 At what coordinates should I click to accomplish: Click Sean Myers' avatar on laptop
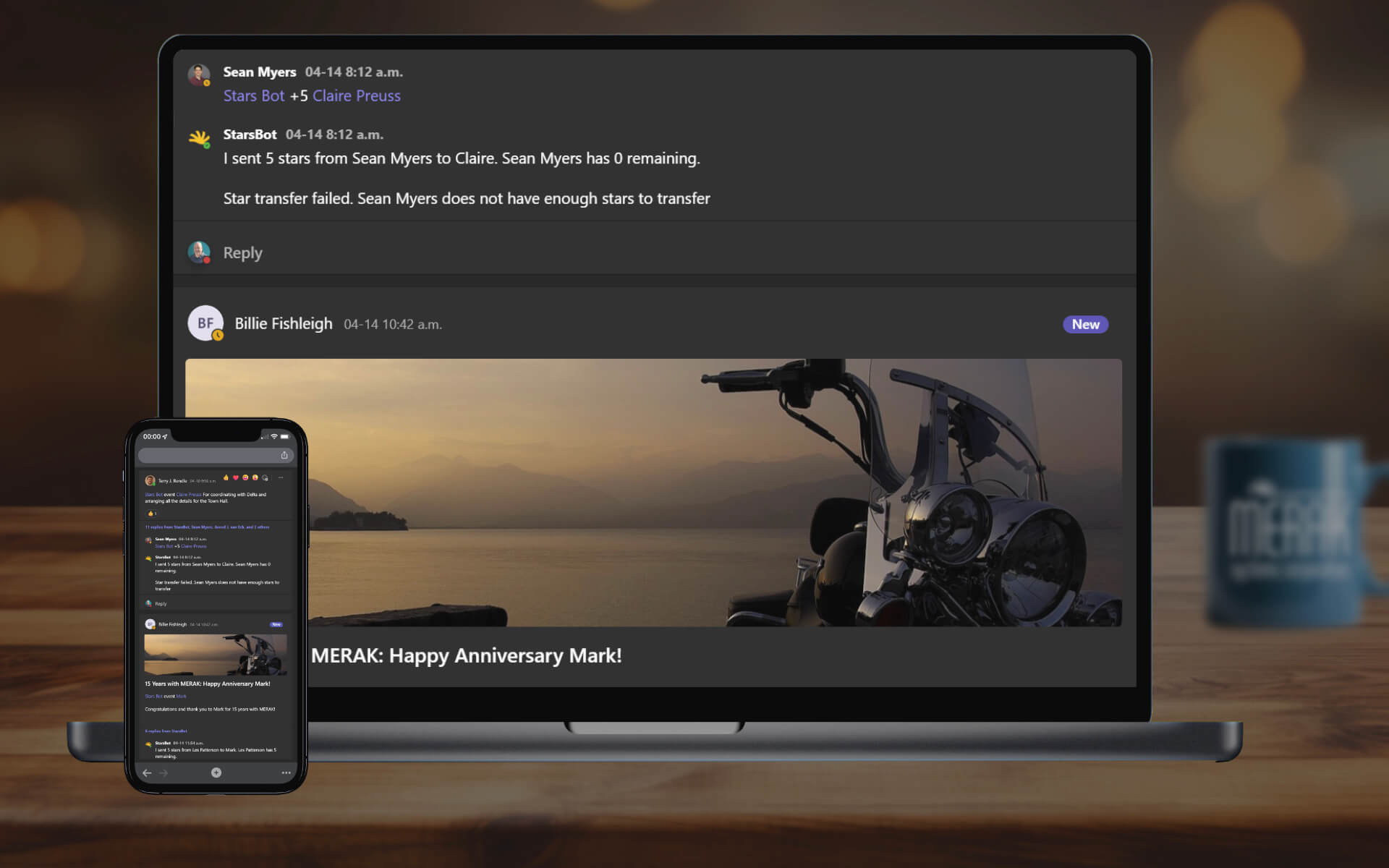[x=199, y=75]
